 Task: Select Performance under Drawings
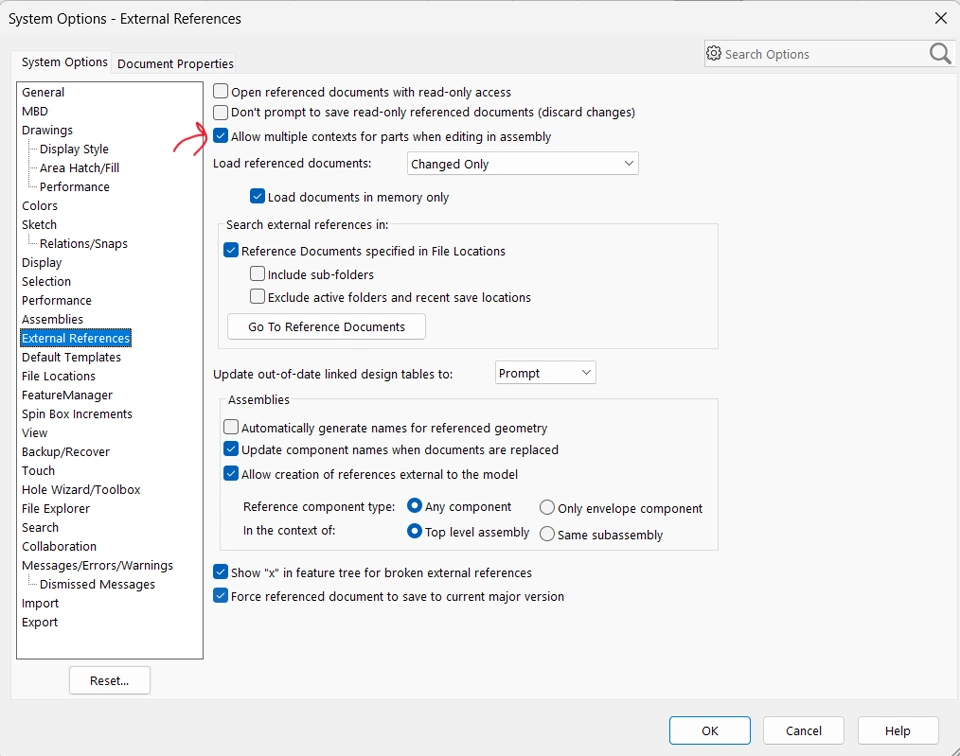(x=75, y=187)
